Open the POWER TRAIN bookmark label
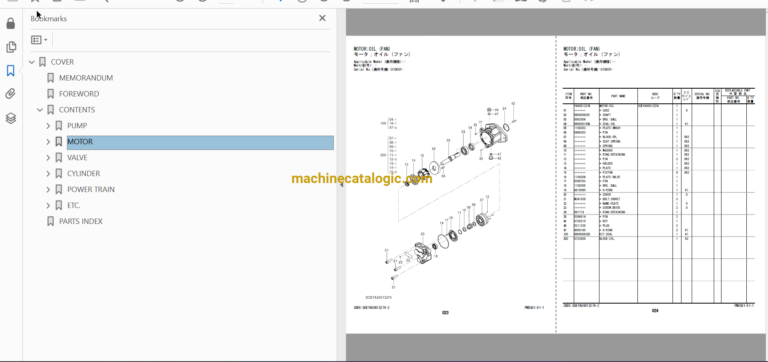The height and width of the screenshot is (362, 768). click(91, 190)
